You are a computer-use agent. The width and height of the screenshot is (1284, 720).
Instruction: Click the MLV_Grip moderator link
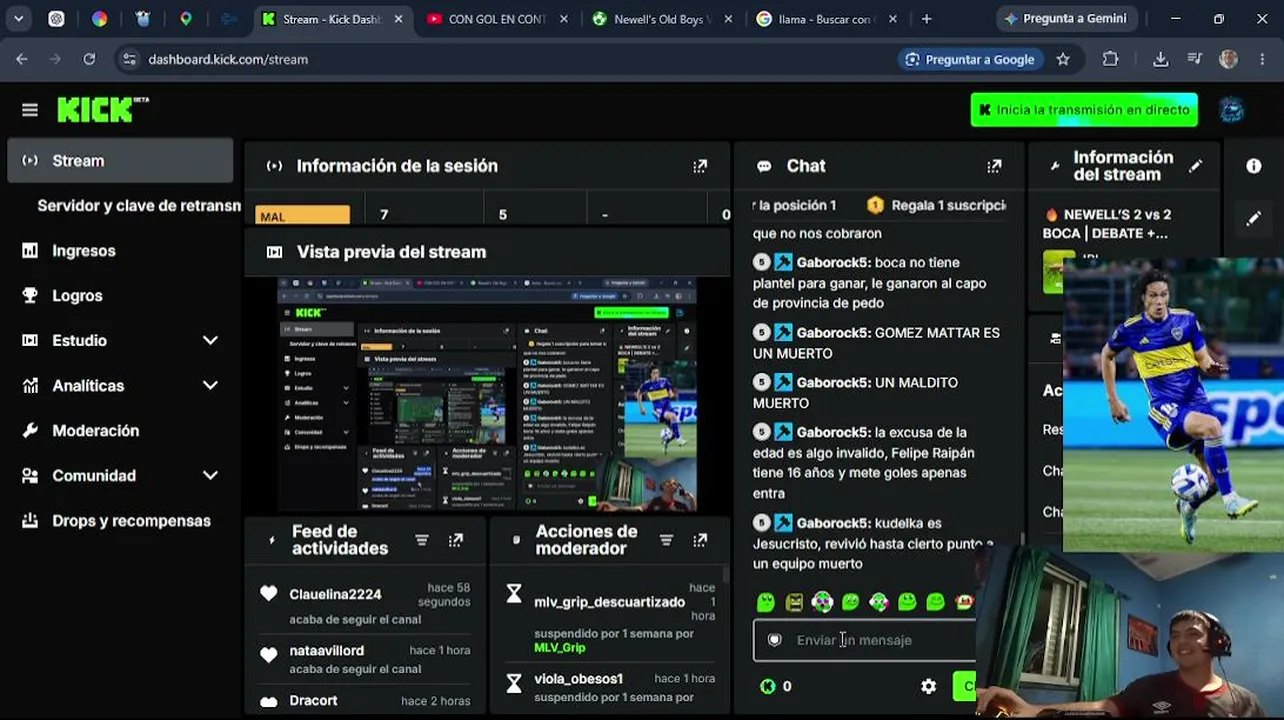(560, 648)
